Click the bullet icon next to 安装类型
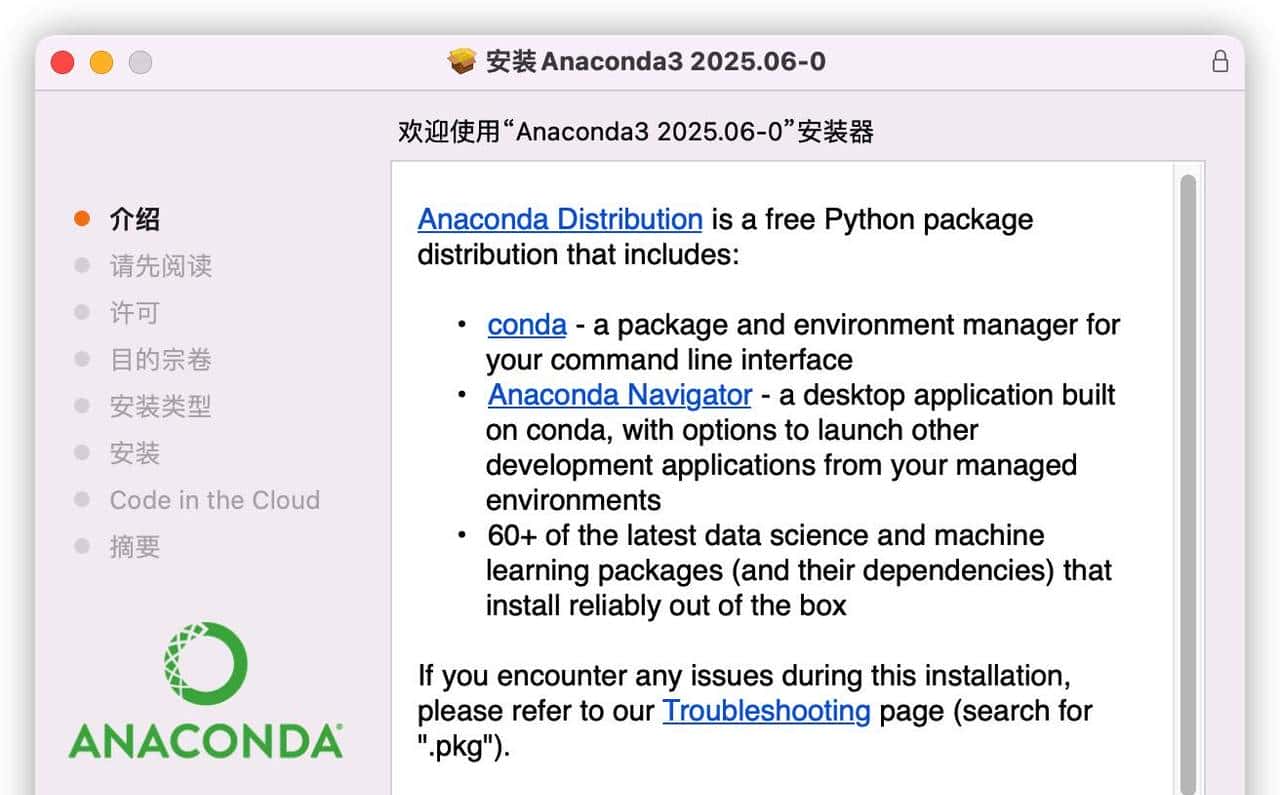The height and width of the screenshot is (795, 1280). tap(81, 406)
